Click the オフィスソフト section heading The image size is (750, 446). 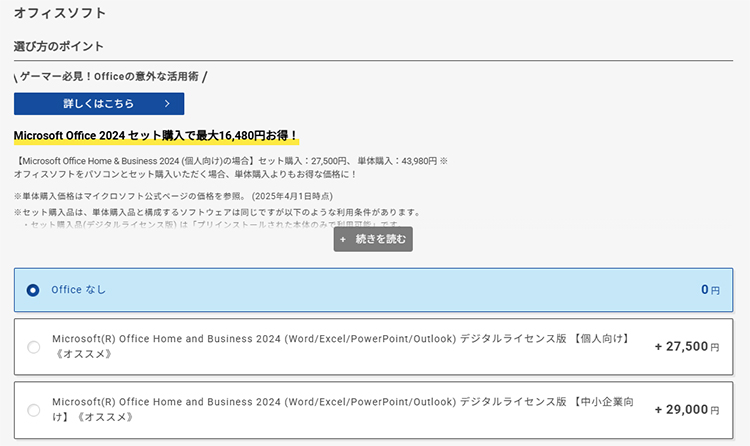coord(60,14)
